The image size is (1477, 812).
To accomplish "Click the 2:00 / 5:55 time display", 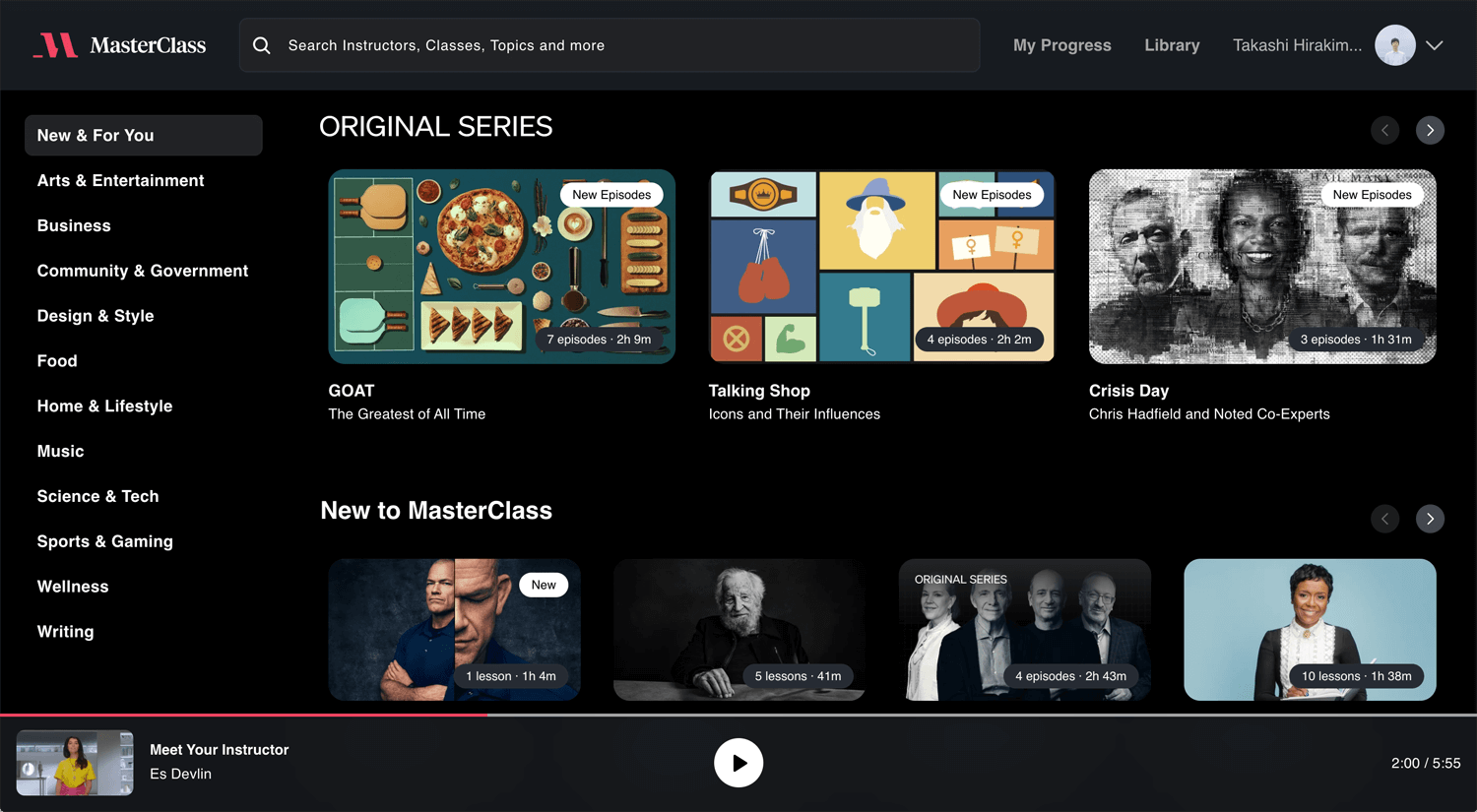I will (1426, 763).
